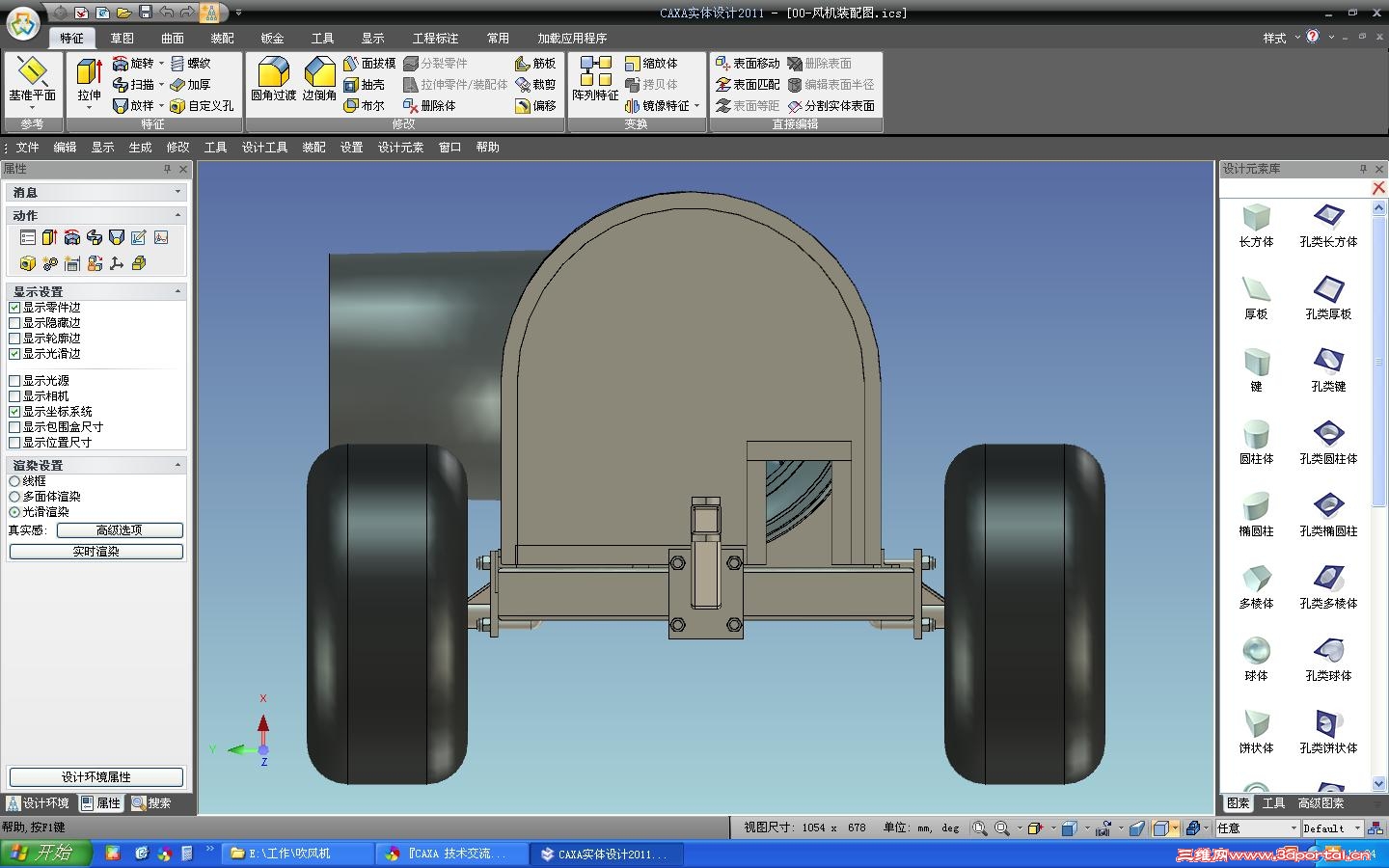Image resolution: width=1389 pixels, height=868 pixels.
Task: Activate the 抽壳 shell tool
Action: pyautogui.click(x=364, y=85)
